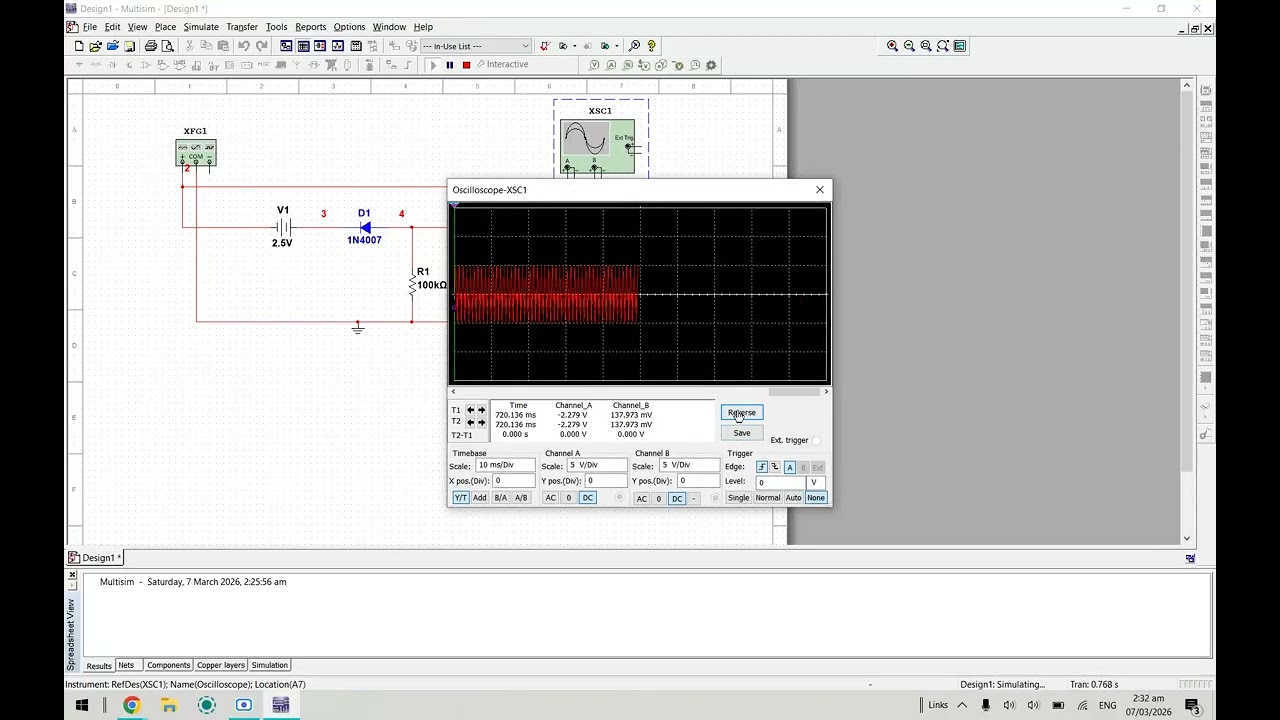This screenshot has width=1280, height=720.
Task: Select the Design1 document tab
Action: (95, 558)
